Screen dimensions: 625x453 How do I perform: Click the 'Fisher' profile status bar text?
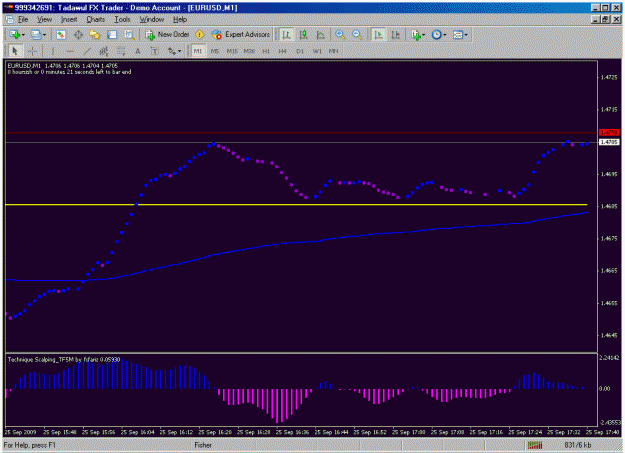(x=203, y=445)
